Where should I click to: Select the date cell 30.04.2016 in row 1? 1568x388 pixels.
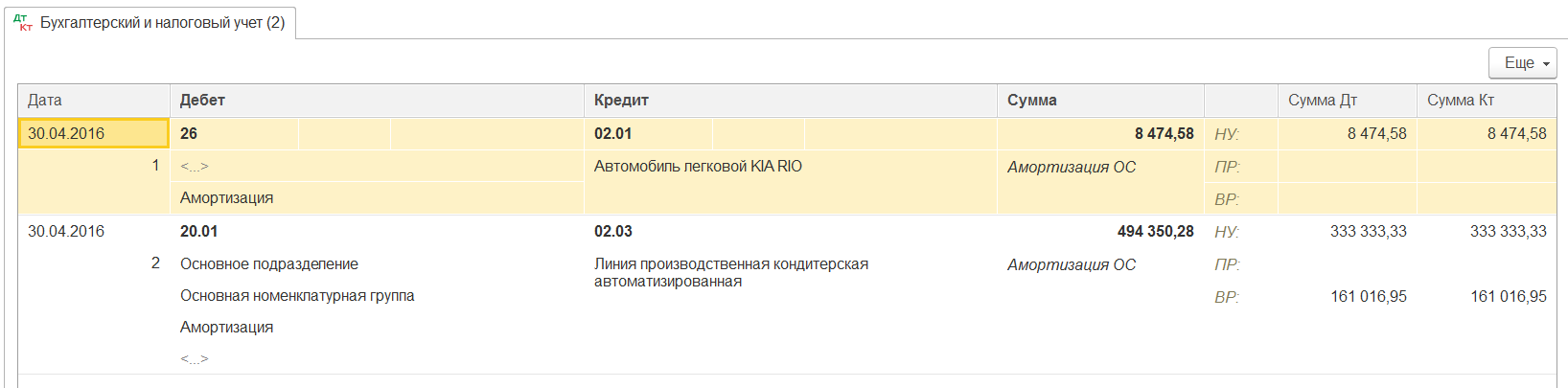[x=66, y=134]
